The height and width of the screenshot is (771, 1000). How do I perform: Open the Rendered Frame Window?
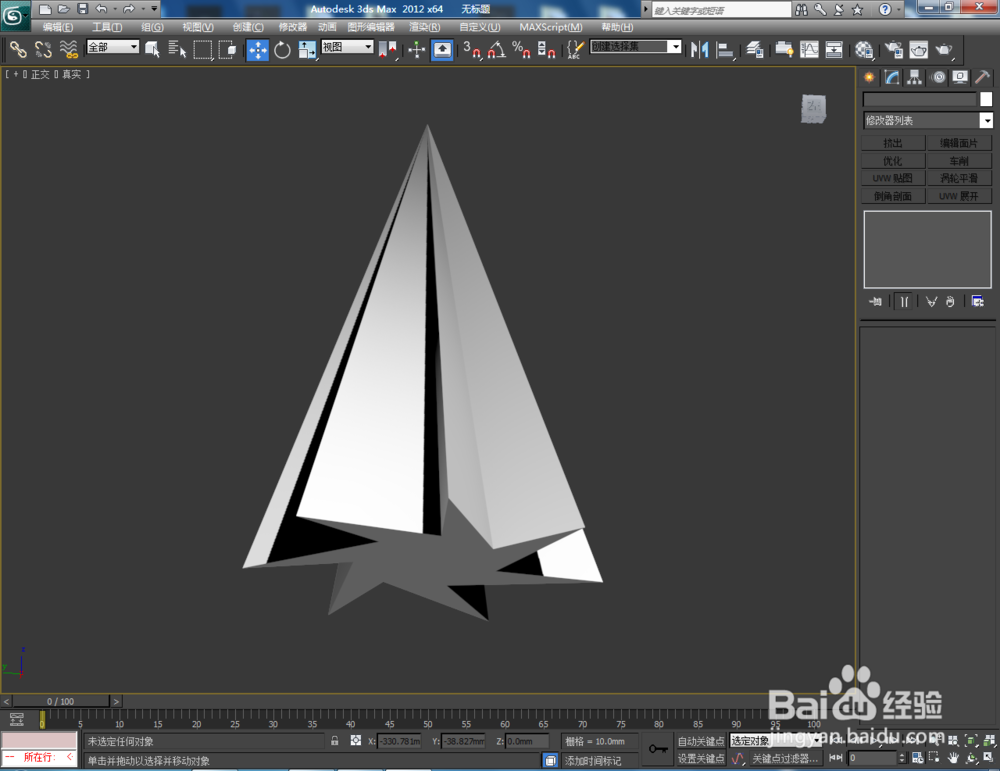[x=918, y=50]
